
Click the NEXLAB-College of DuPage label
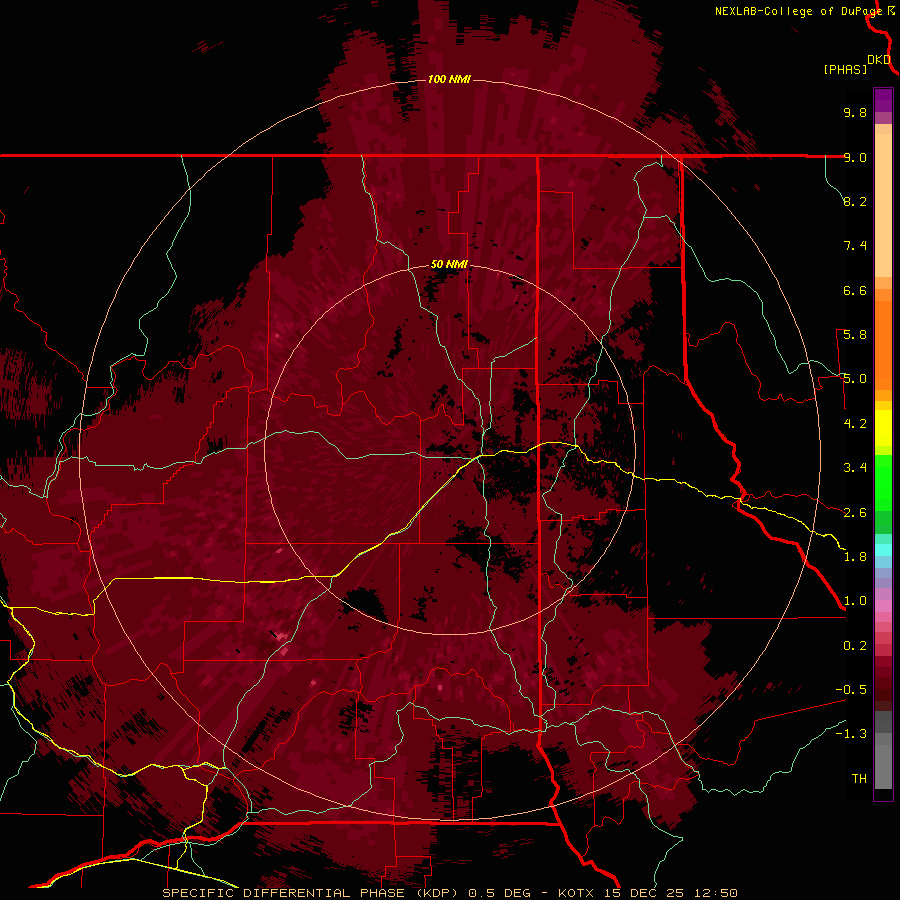pyautogui.click(x=798, y=11)
